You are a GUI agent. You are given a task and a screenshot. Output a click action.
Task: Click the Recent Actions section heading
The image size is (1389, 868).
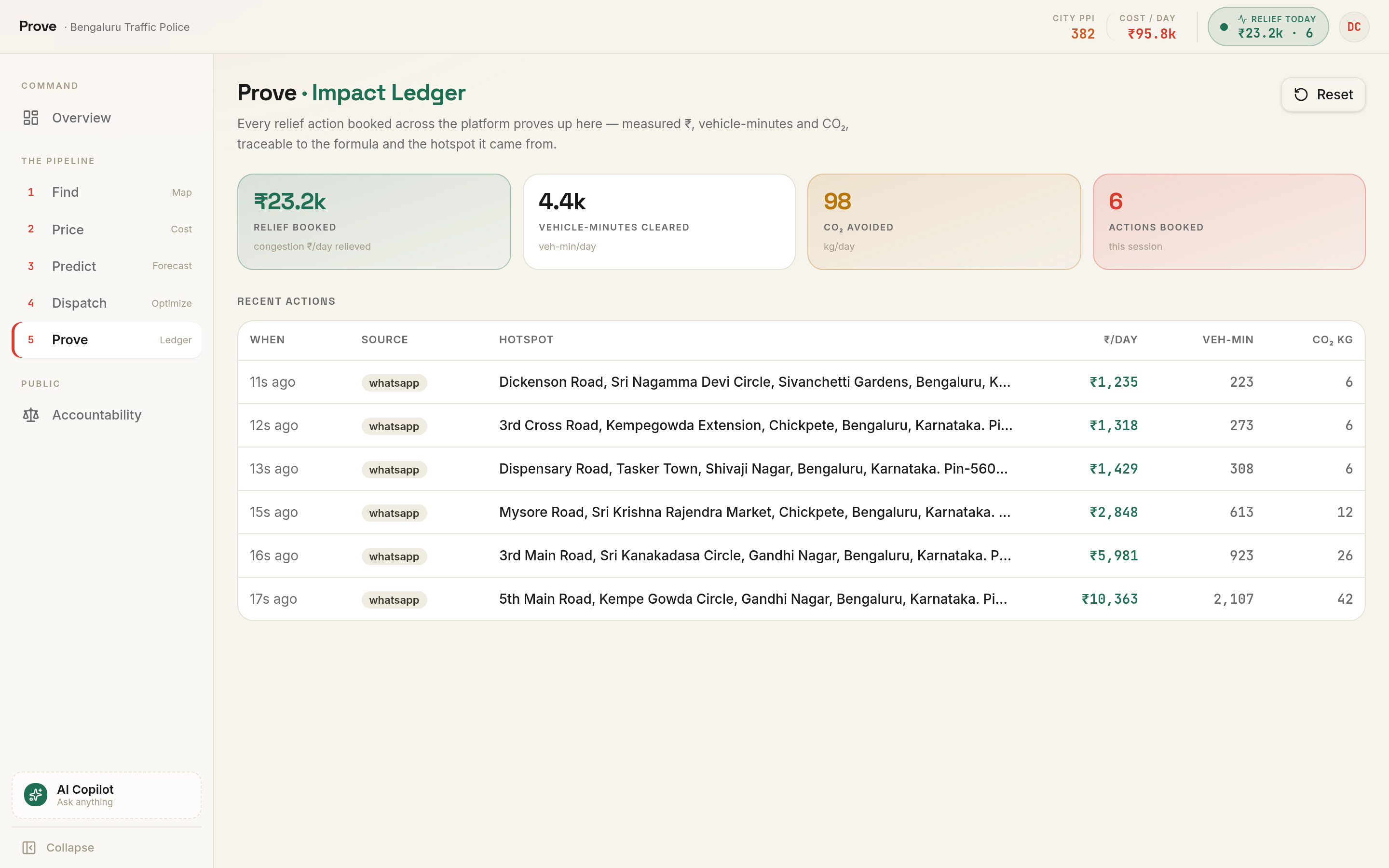[286, 301]
